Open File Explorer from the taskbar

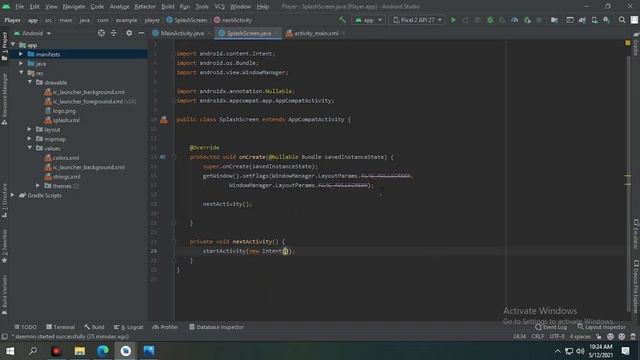[80, 351]
